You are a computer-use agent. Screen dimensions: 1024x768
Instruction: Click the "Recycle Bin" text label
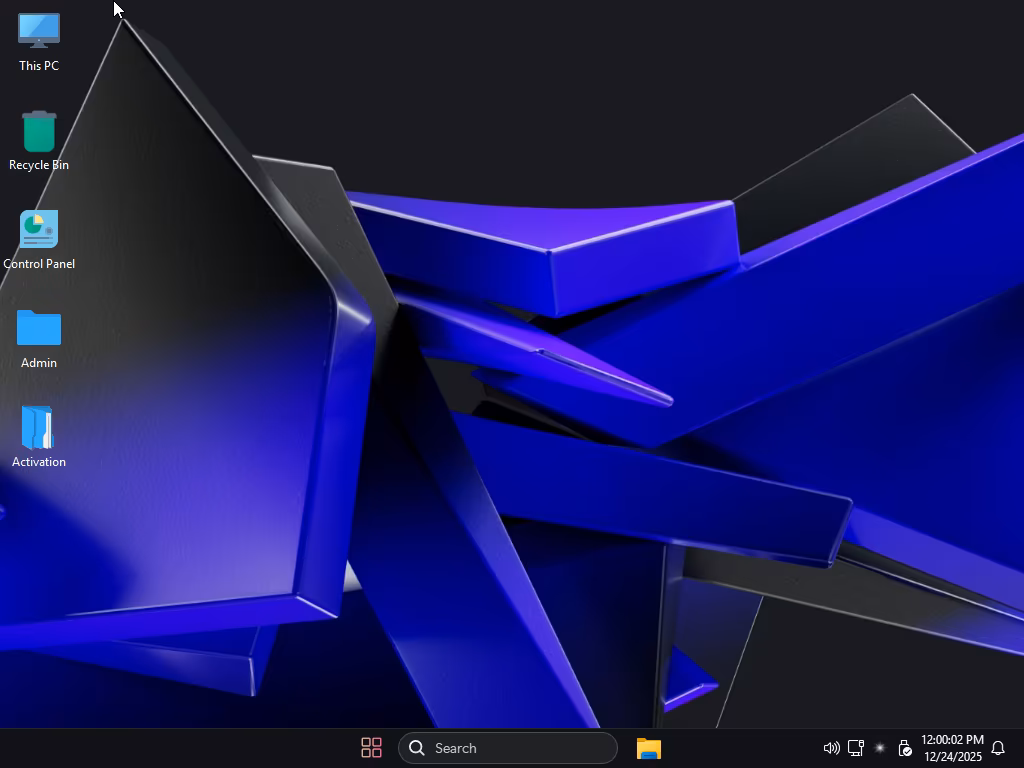point(39,165)
